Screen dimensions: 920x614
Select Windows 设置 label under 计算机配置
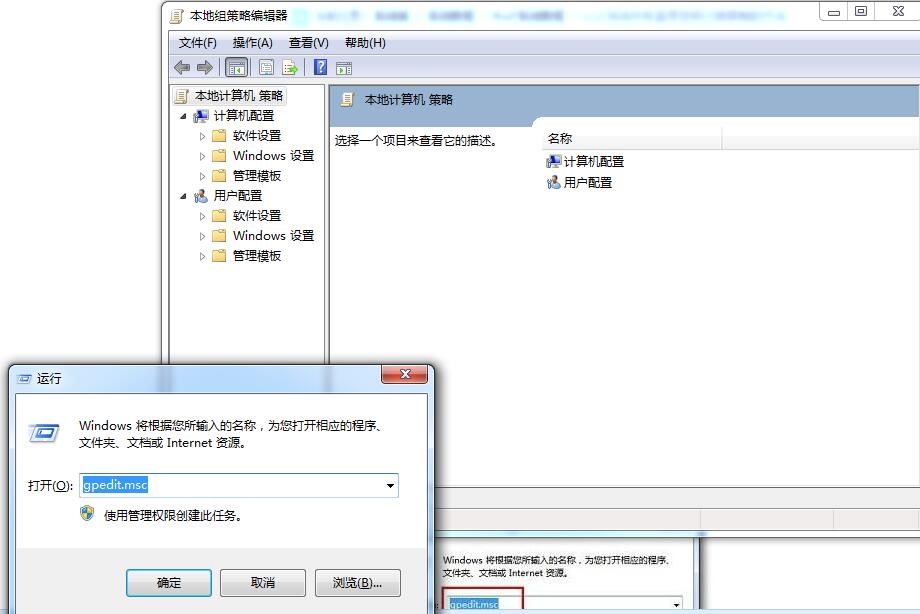[x=273, y=156]
